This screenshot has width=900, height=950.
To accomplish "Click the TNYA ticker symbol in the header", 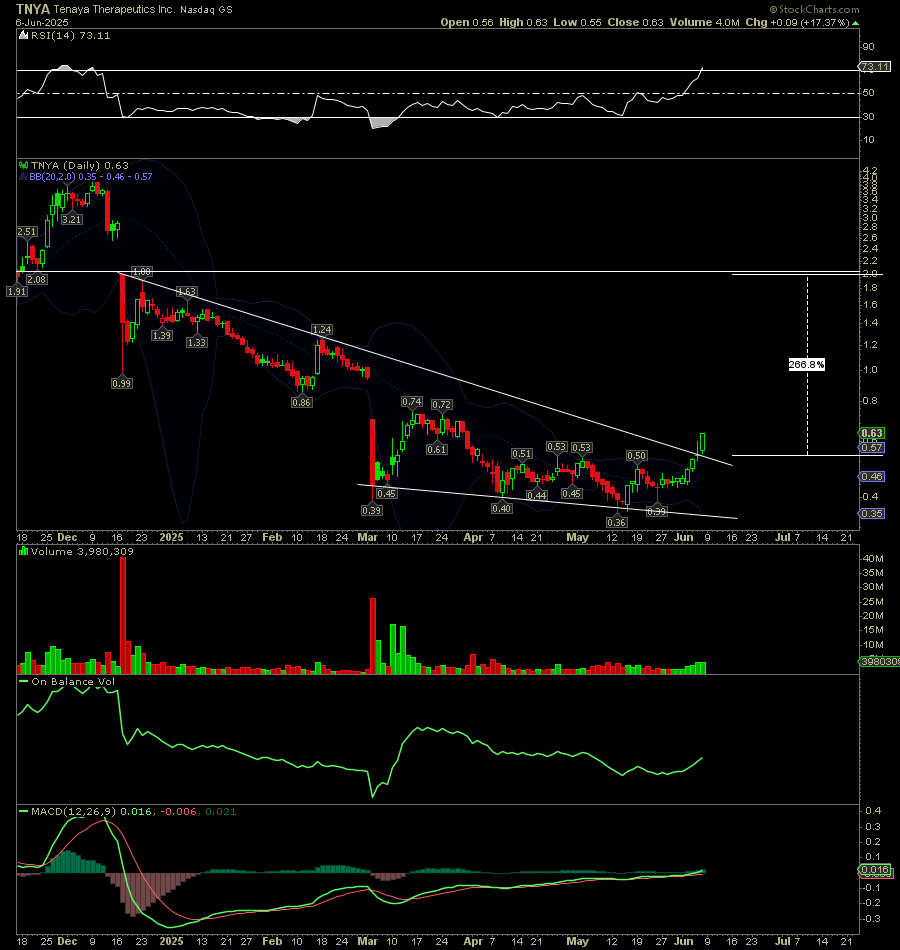I will click(x=33, y=9).
